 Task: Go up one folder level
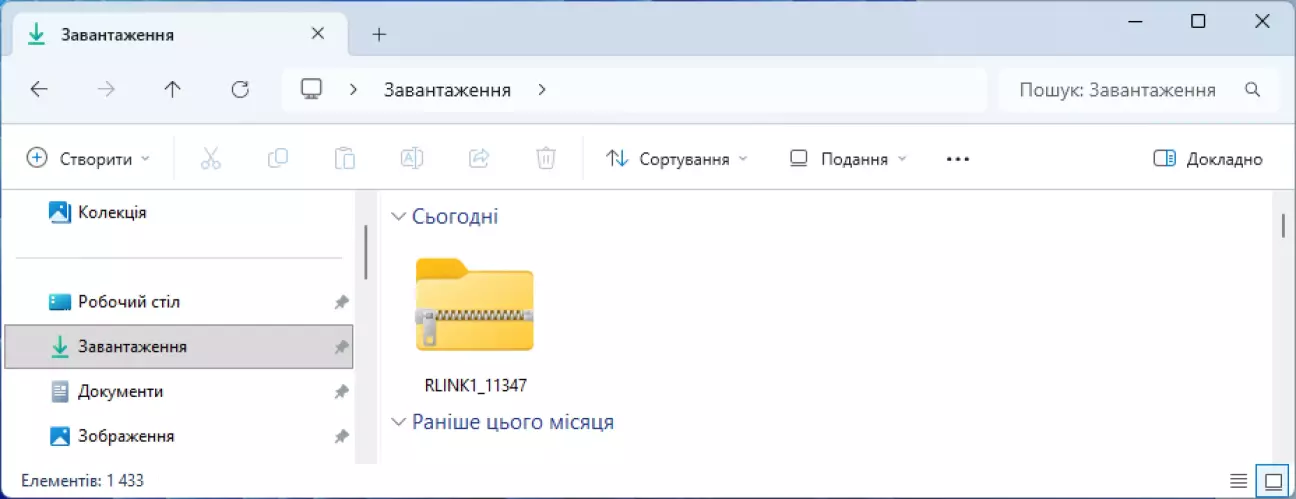172,89
